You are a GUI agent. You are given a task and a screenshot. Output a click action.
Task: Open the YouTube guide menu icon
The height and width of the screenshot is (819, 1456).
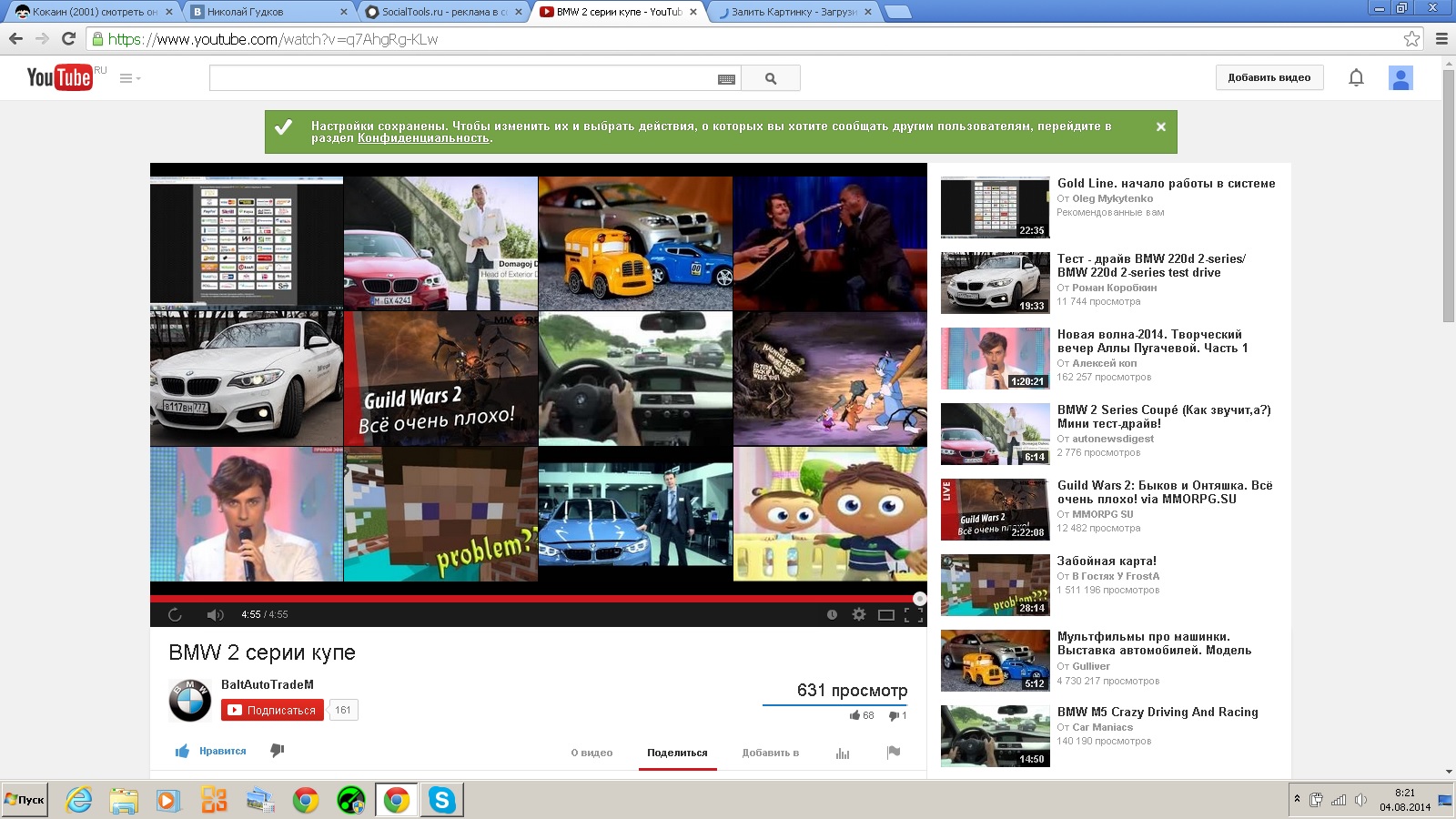tap(129, 78)
